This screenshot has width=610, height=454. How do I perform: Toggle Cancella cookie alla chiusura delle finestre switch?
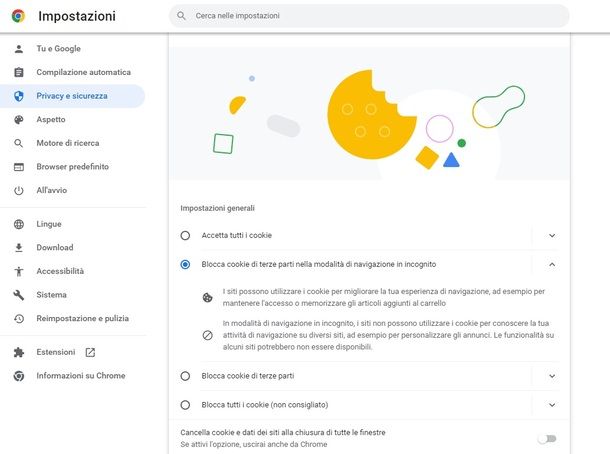[x=547, y=439]
